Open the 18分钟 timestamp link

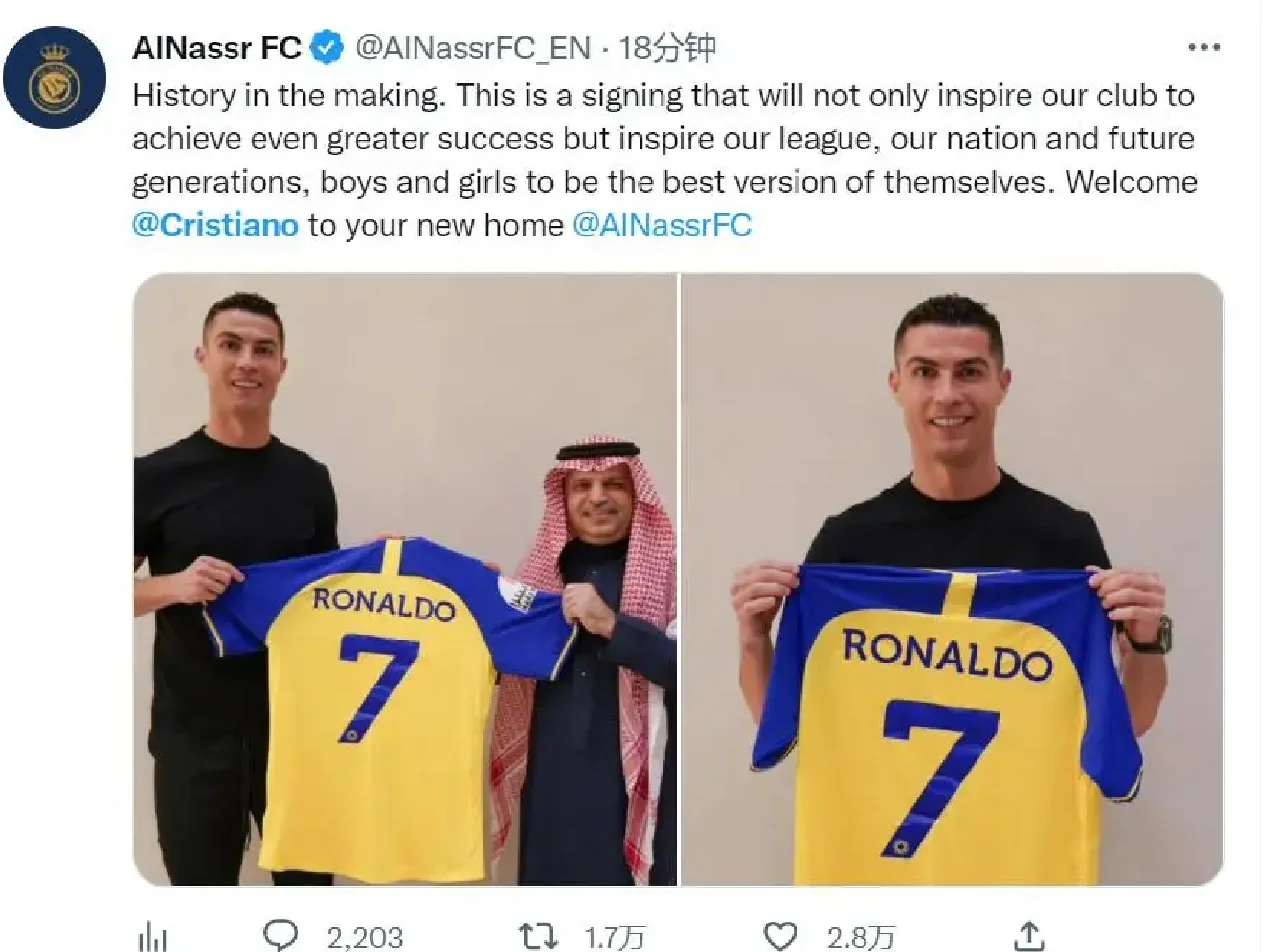(x=667, y=47)
